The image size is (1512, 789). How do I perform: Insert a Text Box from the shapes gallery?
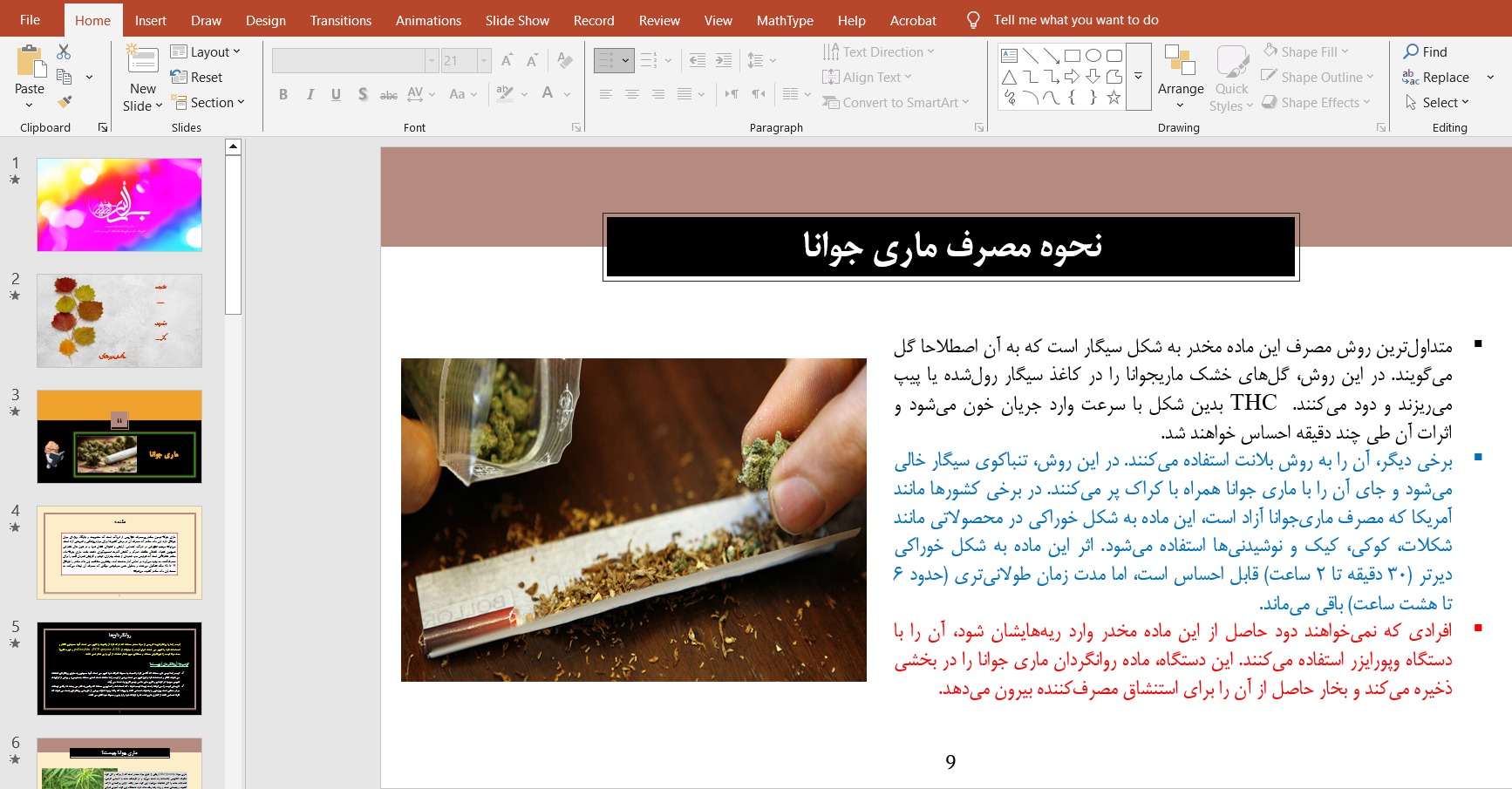1010,56
